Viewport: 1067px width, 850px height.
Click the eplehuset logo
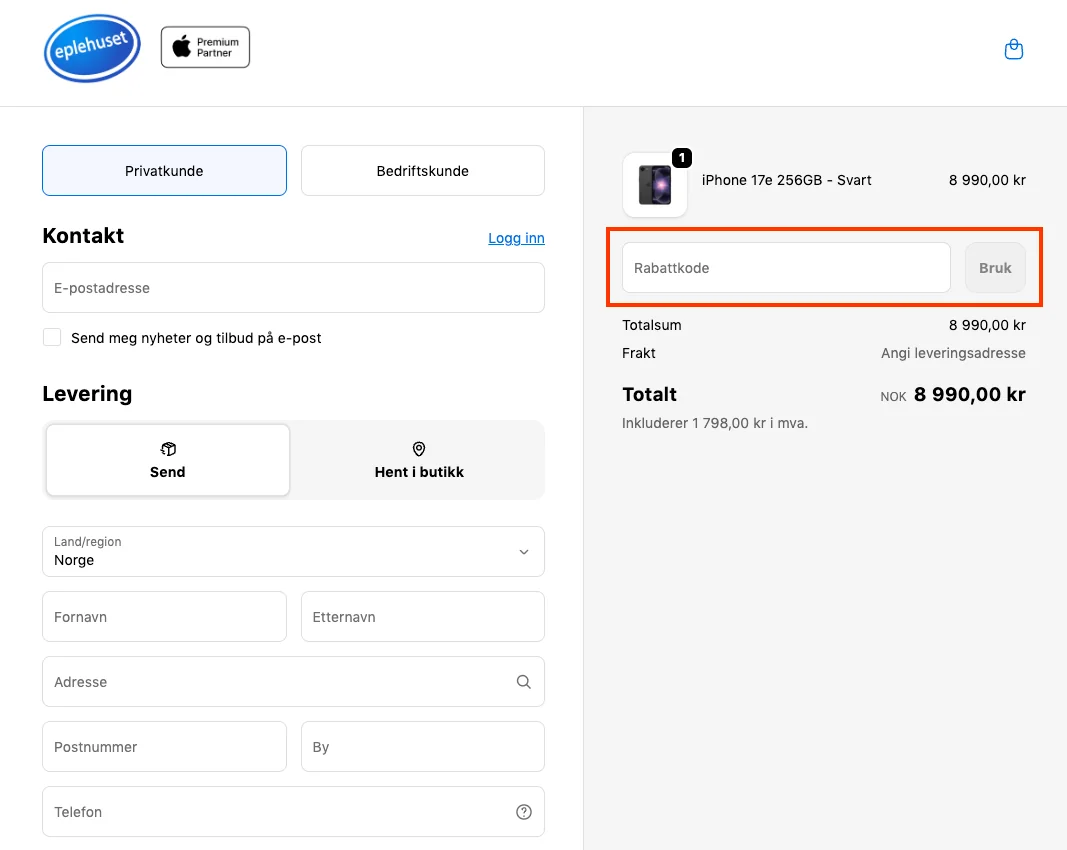(92, 48)
